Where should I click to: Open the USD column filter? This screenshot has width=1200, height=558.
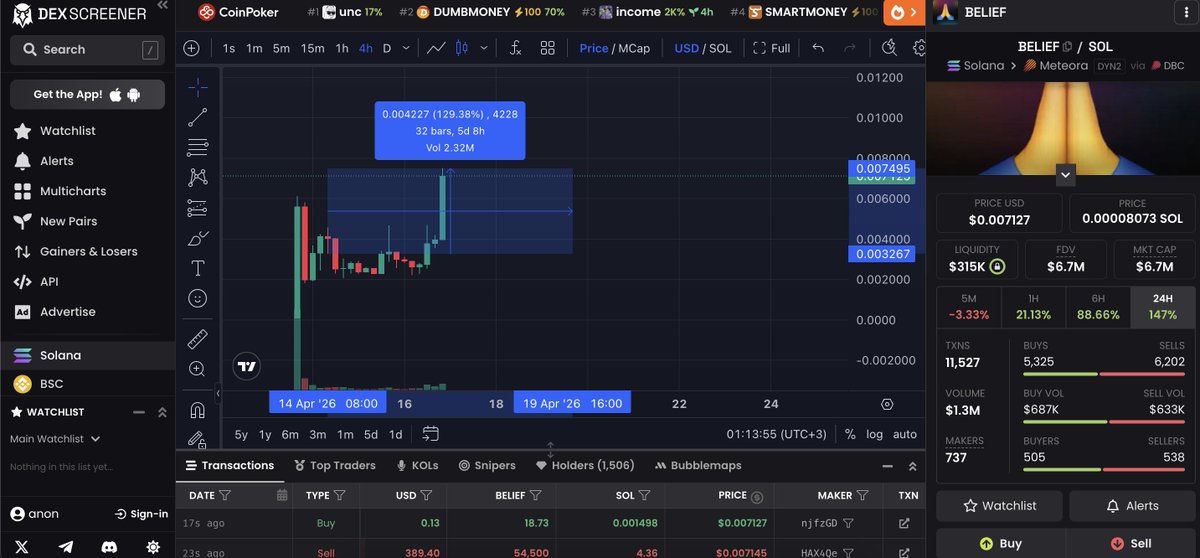click(427, 495)
